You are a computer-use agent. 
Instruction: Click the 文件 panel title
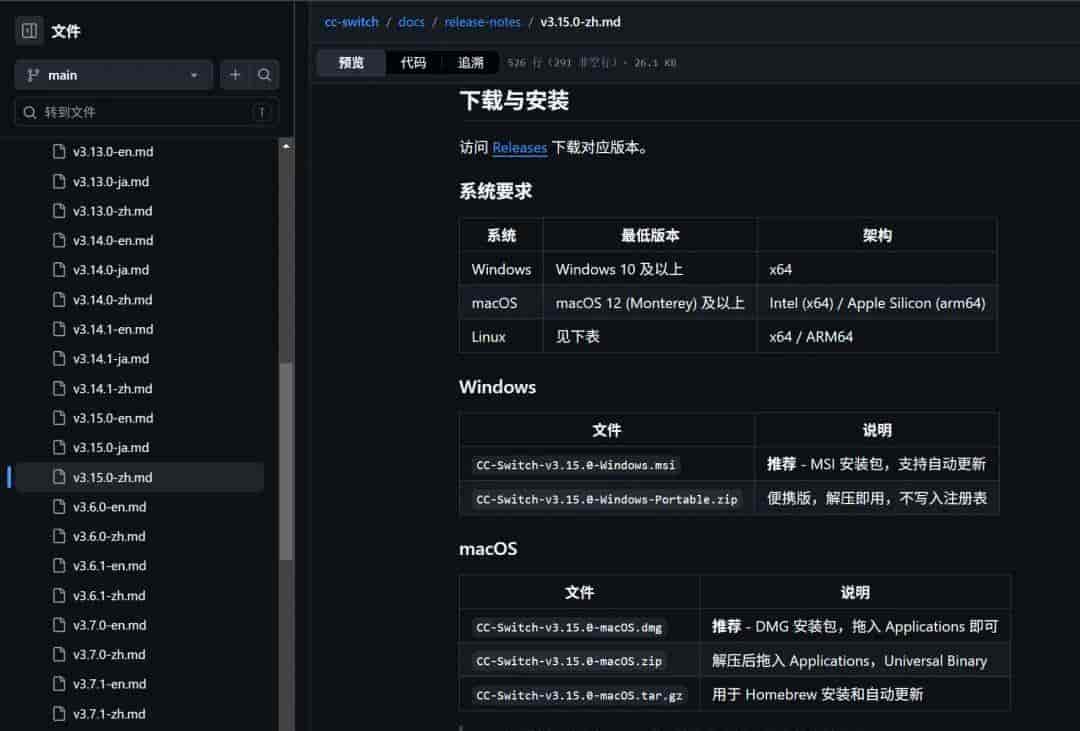(x=65, y=31)
